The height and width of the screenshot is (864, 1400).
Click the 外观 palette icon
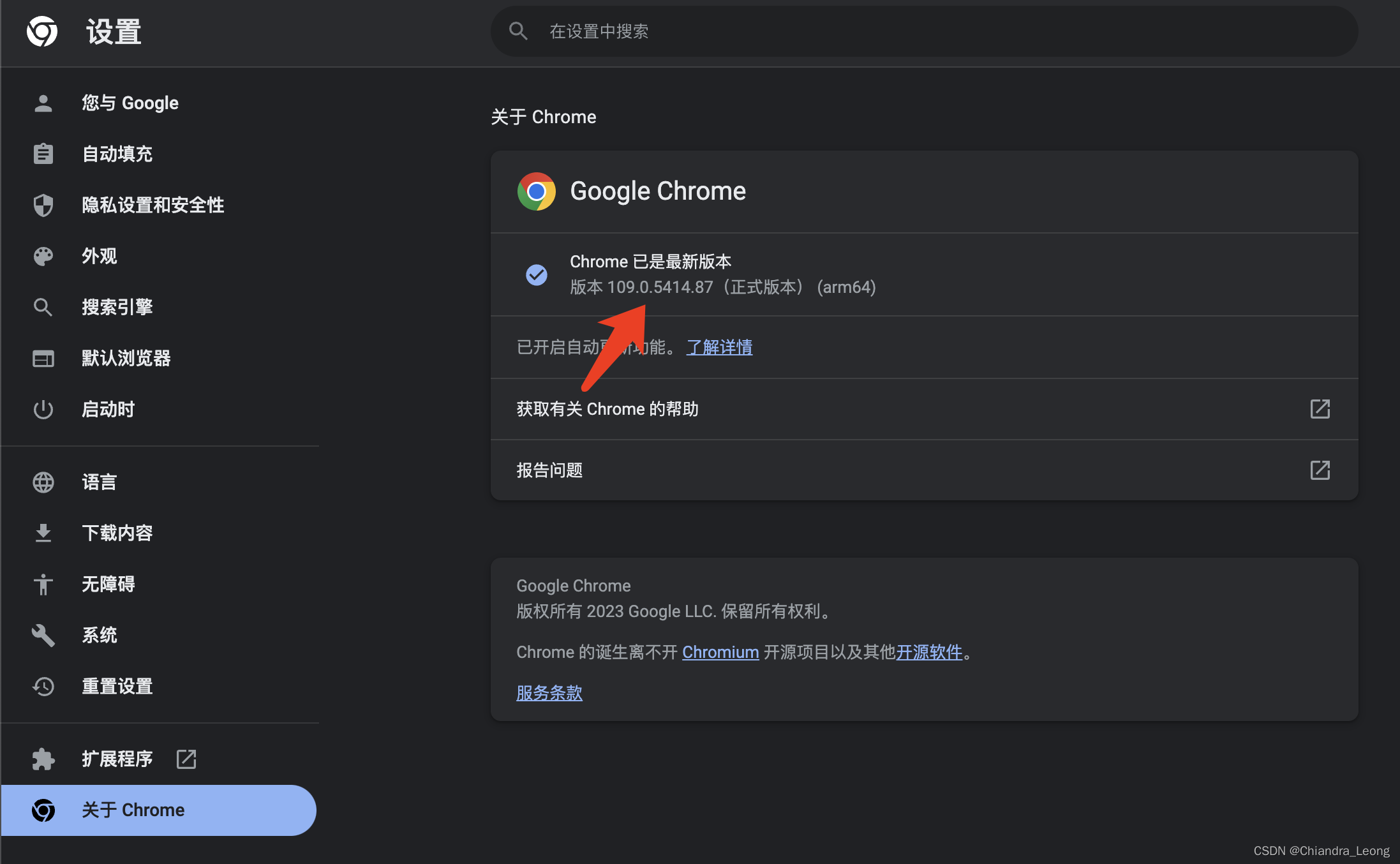click(x=43, y=256)
